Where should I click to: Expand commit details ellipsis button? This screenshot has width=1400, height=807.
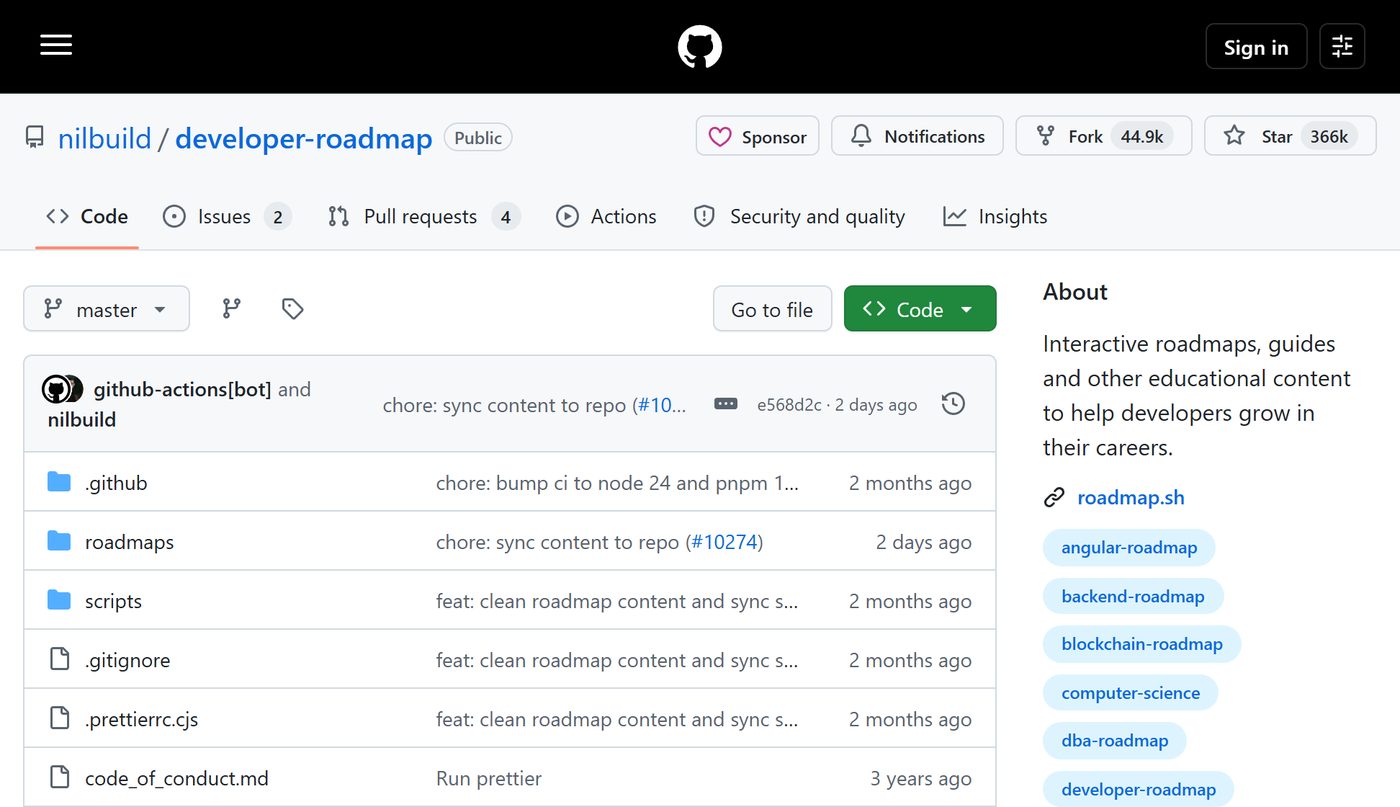point(726,404)
